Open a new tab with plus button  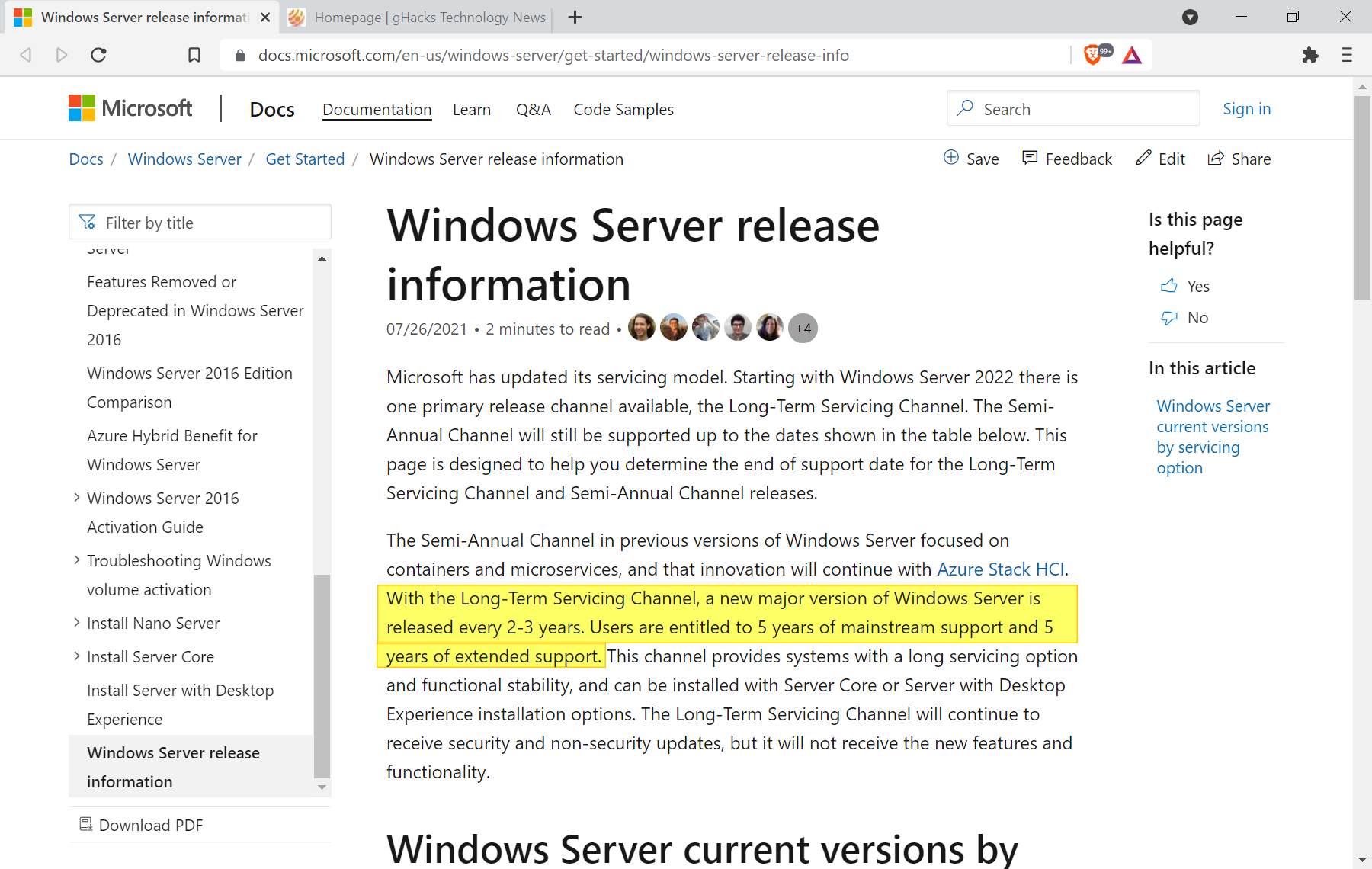pyautogui.click(x=575, y=17)
